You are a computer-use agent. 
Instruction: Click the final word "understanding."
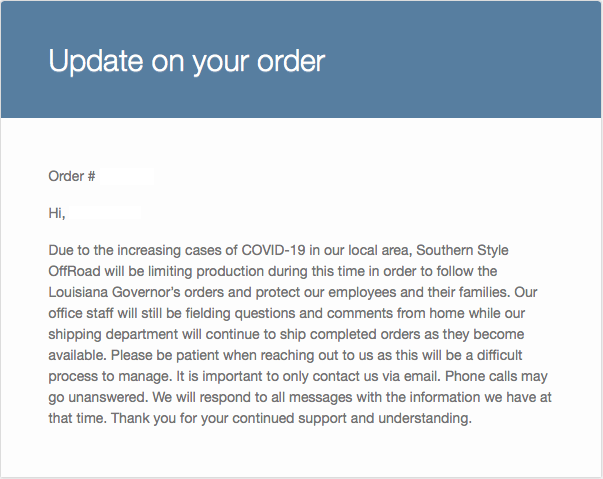pos(425,418)
